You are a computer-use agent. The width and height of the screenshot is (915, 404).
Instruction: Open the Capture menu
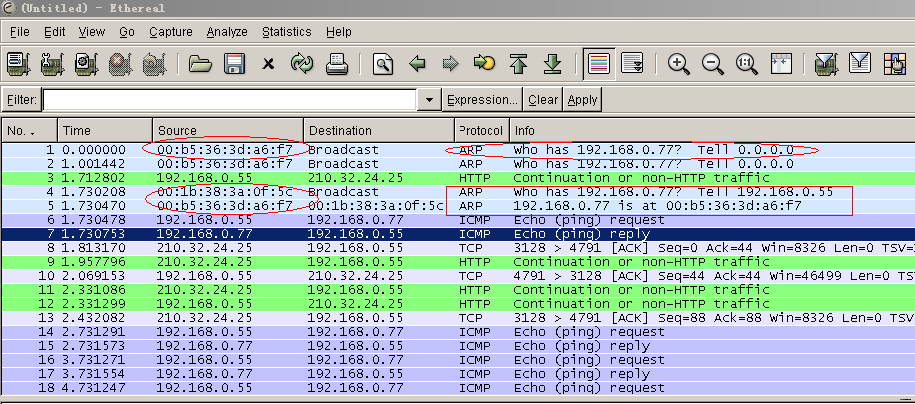pos(170,32)
